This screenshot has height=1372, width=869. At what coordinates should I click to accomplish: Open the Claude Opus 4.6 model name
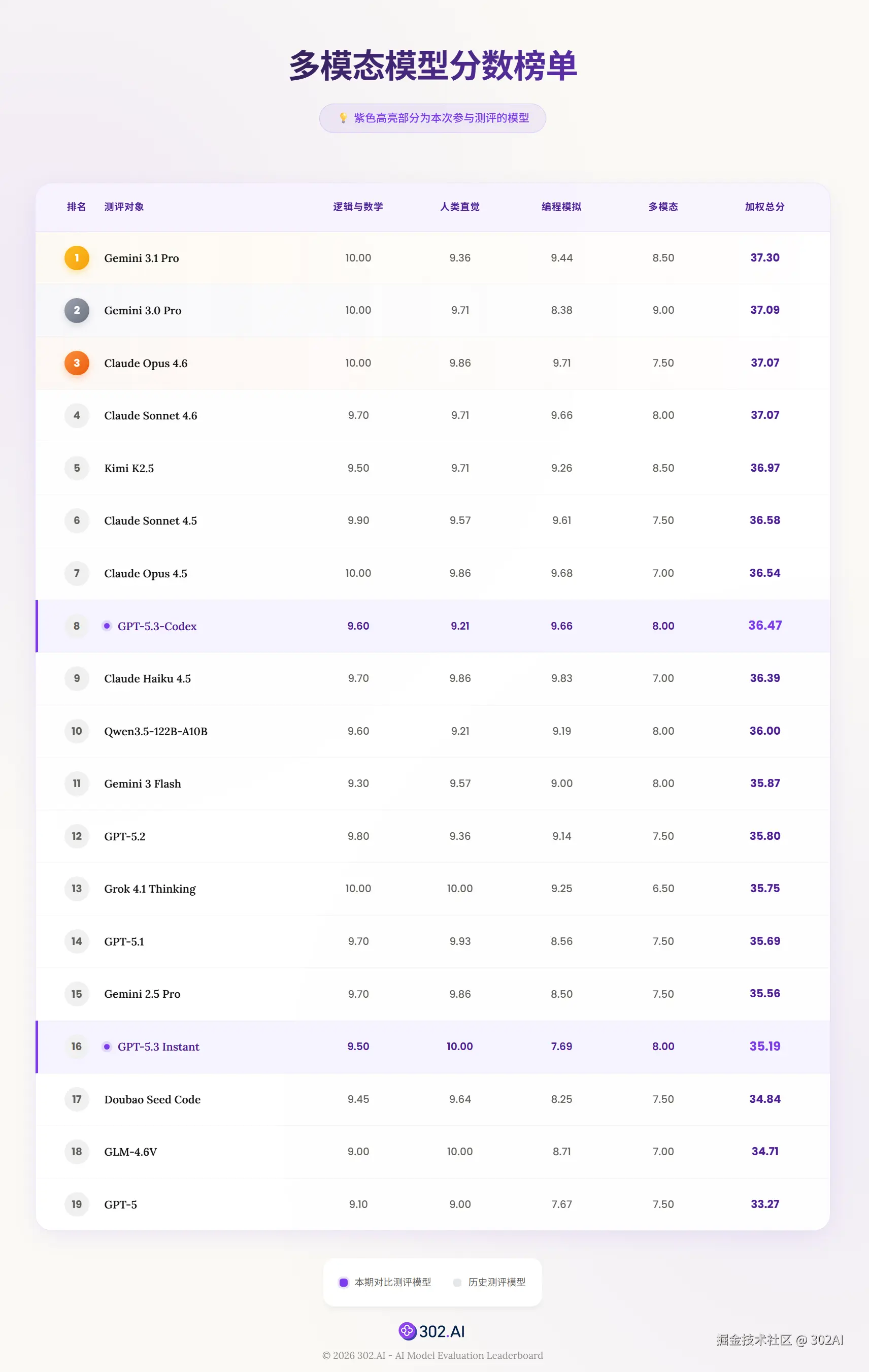click(x=146, y=364)
